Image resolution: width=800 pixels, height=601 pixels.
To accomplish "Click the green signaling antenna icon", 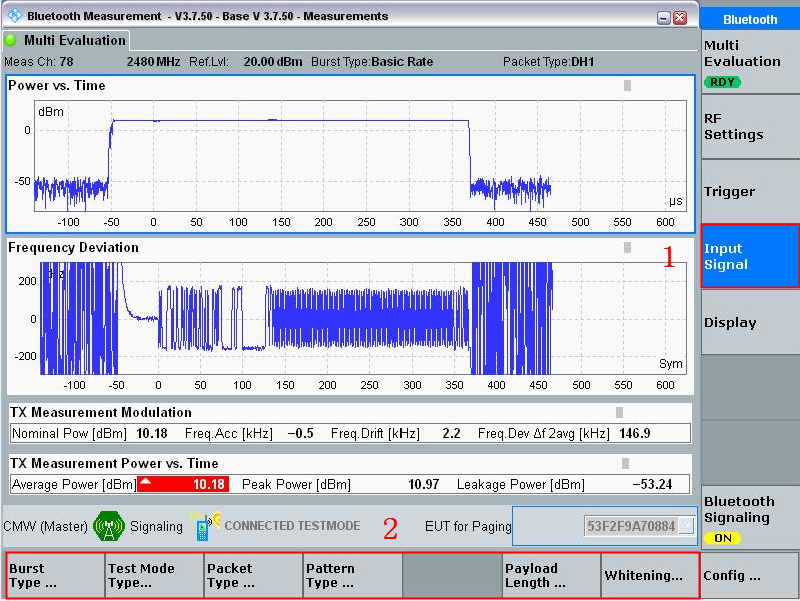I will click(109, 526).
